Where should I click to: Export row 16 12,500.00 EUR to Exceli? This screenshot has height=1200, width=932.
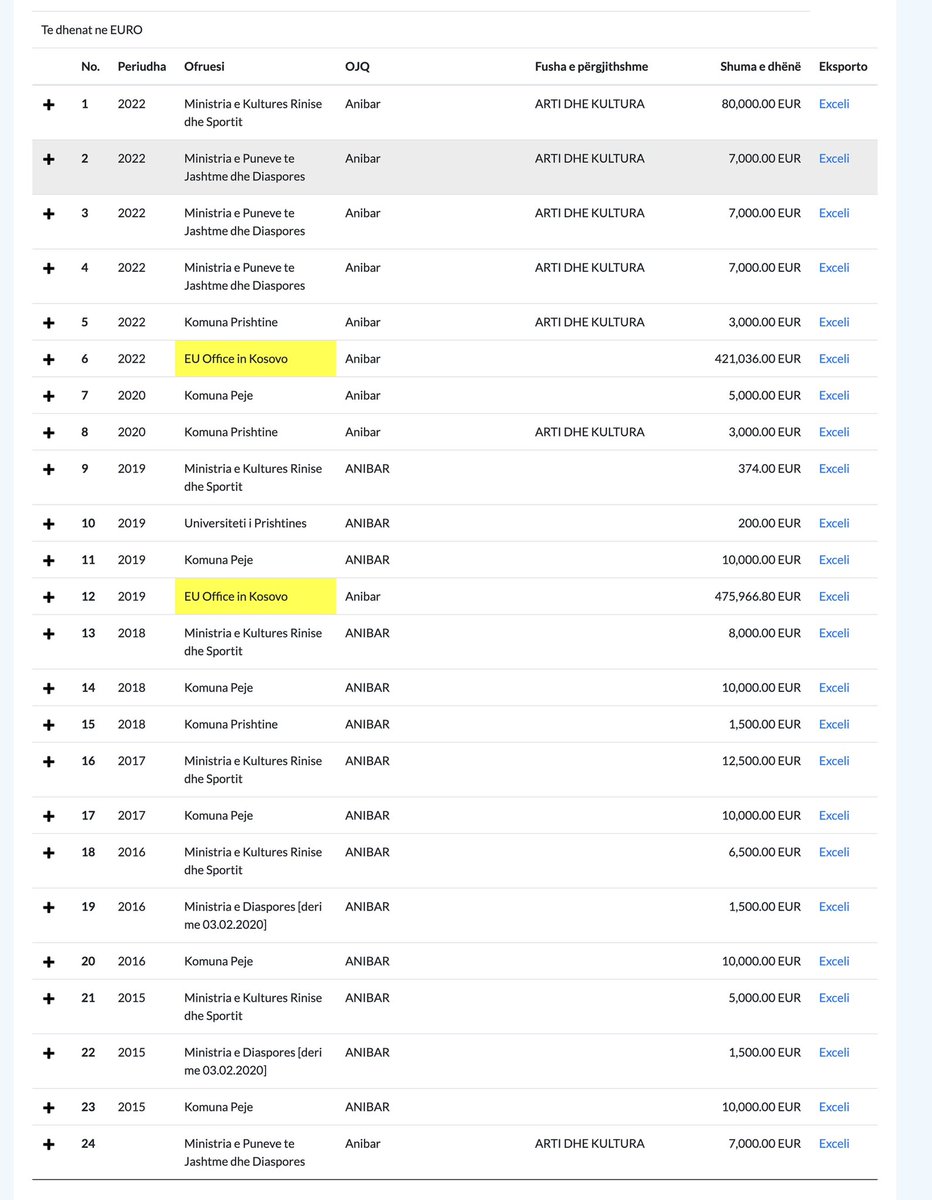[x=834, y=761]
